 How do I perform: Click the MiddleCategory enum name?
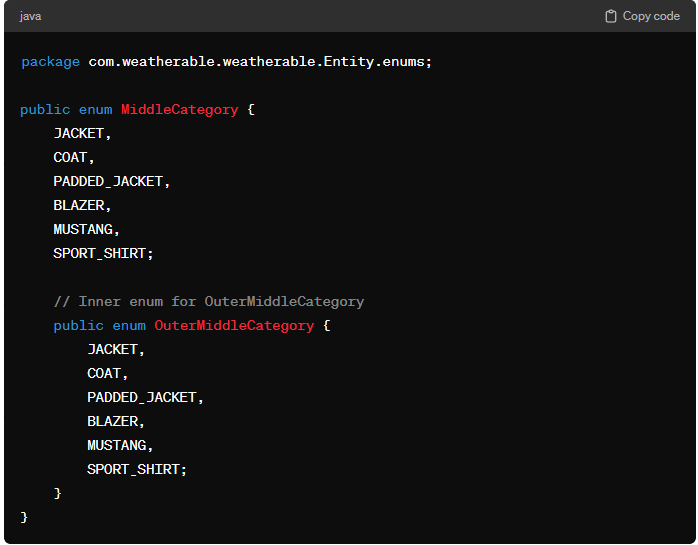[180, 110]
